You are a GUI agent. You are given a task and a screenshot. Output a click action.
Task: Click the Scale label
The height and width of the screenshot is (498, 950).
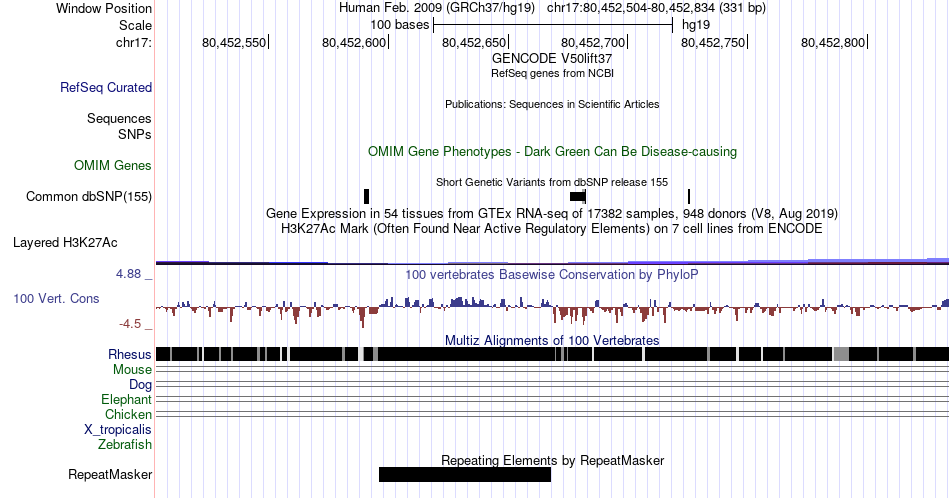136,25
